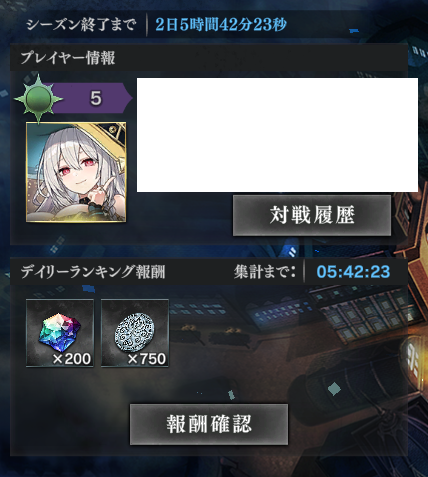Image resolution: width=428 pixels, height=477 pixels.
Task: Click the blank white player details area
Action: (x=277, y=135)
